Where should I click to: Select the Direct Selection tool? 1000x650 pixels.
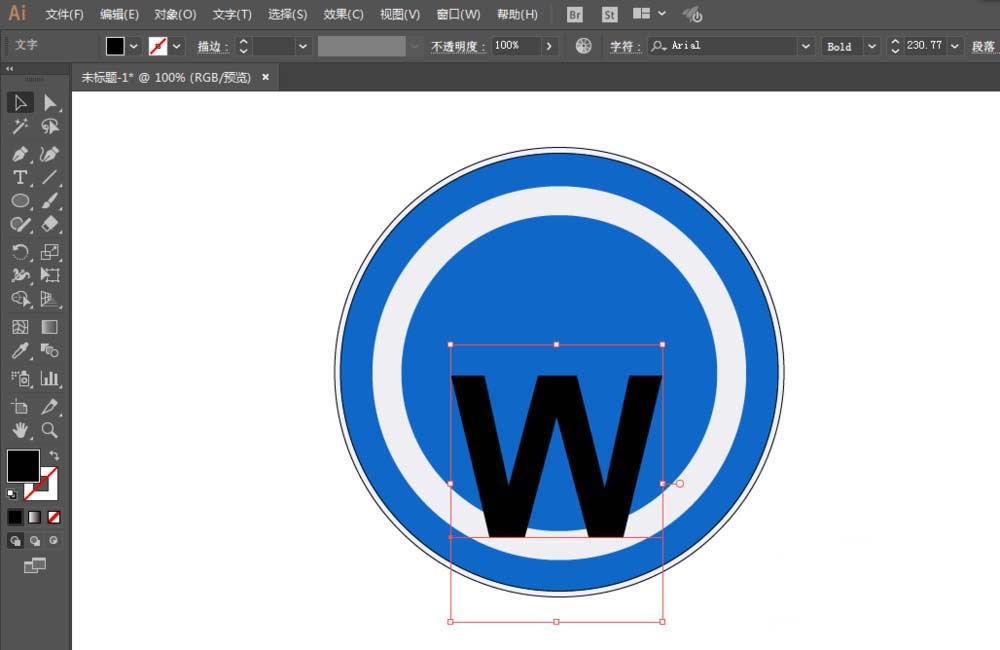click(x=50, y=103)
